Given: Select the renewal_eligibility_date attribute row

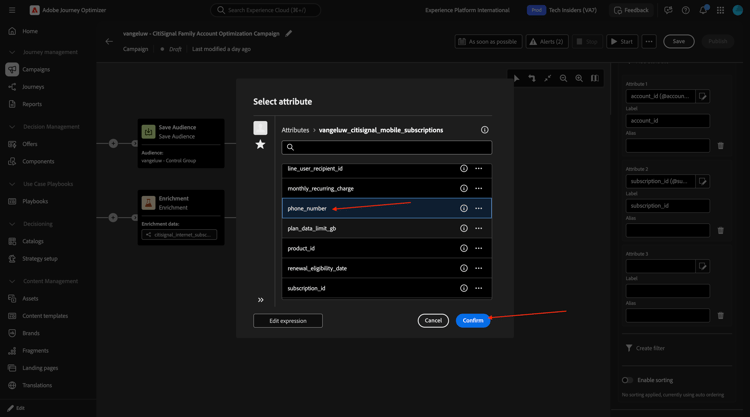Looking at the screenshot, I should click(386, 268).
